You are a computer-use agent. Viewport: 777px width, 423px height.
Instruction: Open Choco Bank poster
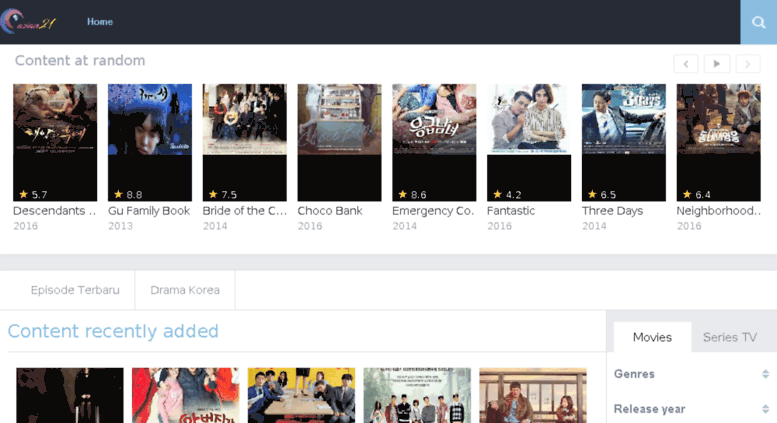339,143
